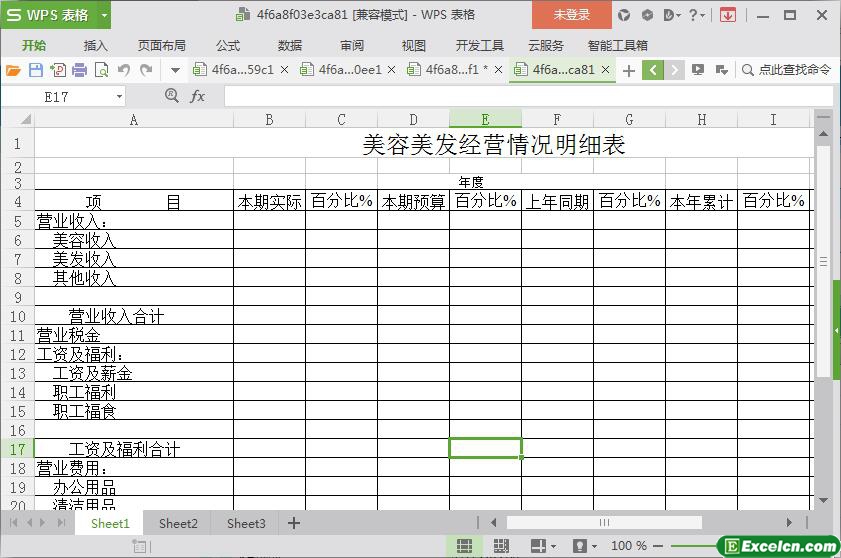The image size is (841, 558).
Task: Open the insert function fx button
Action: [x=197, y=97]
